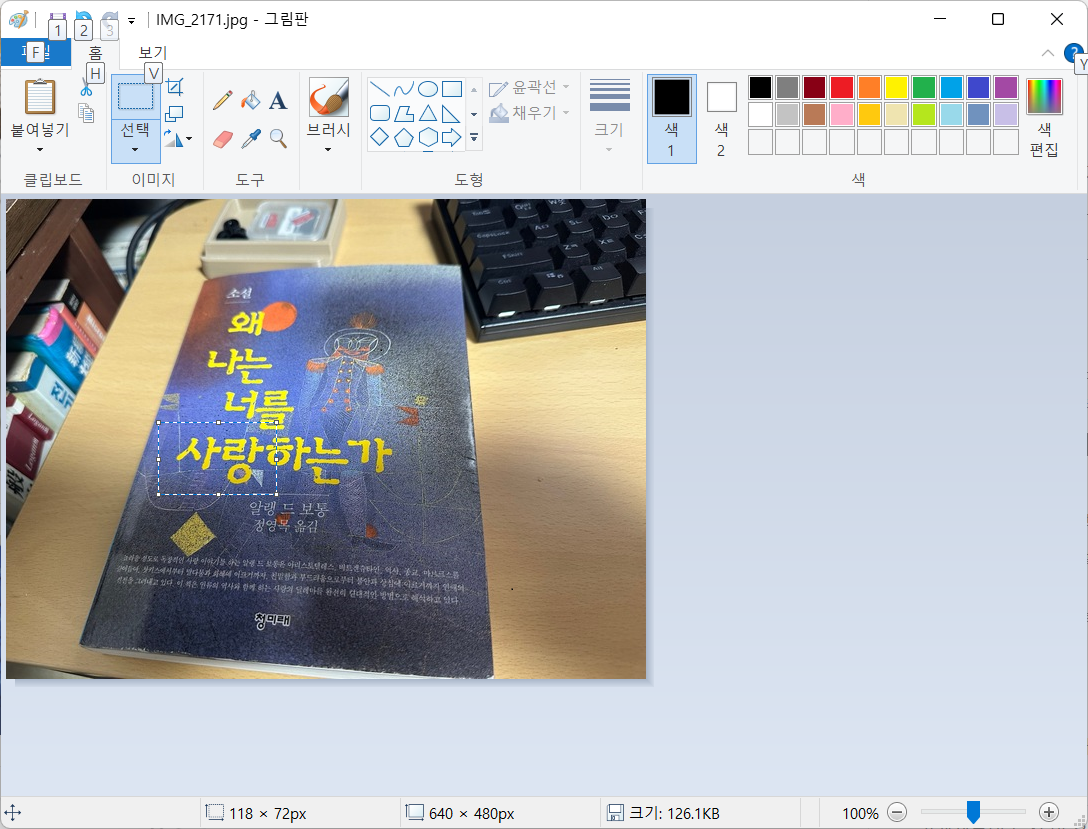Switch to the View (보기) tab
The width and height of the screenshot is (1088, 829).
click(153, 53)
